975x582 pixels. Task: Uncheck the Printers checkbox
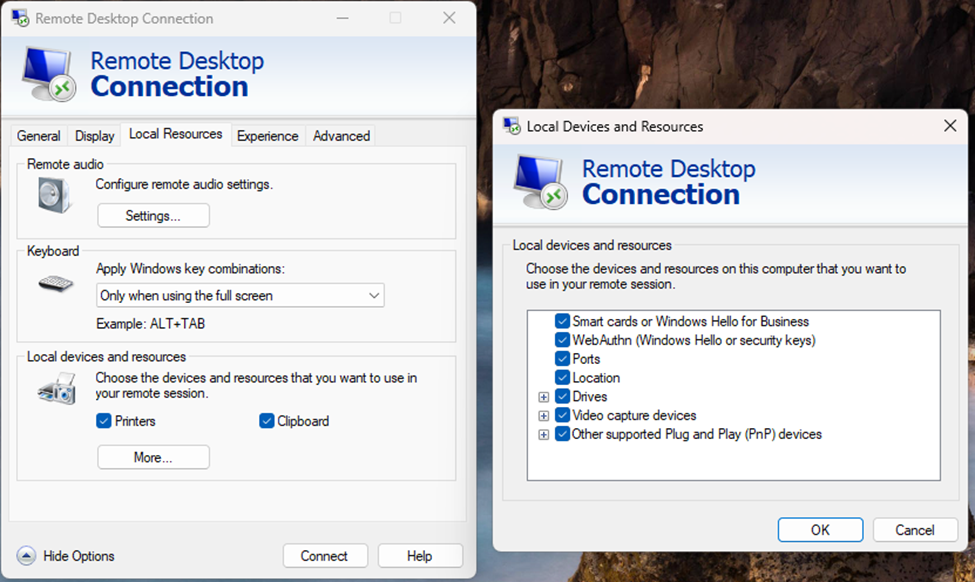(x=104, y=421)
